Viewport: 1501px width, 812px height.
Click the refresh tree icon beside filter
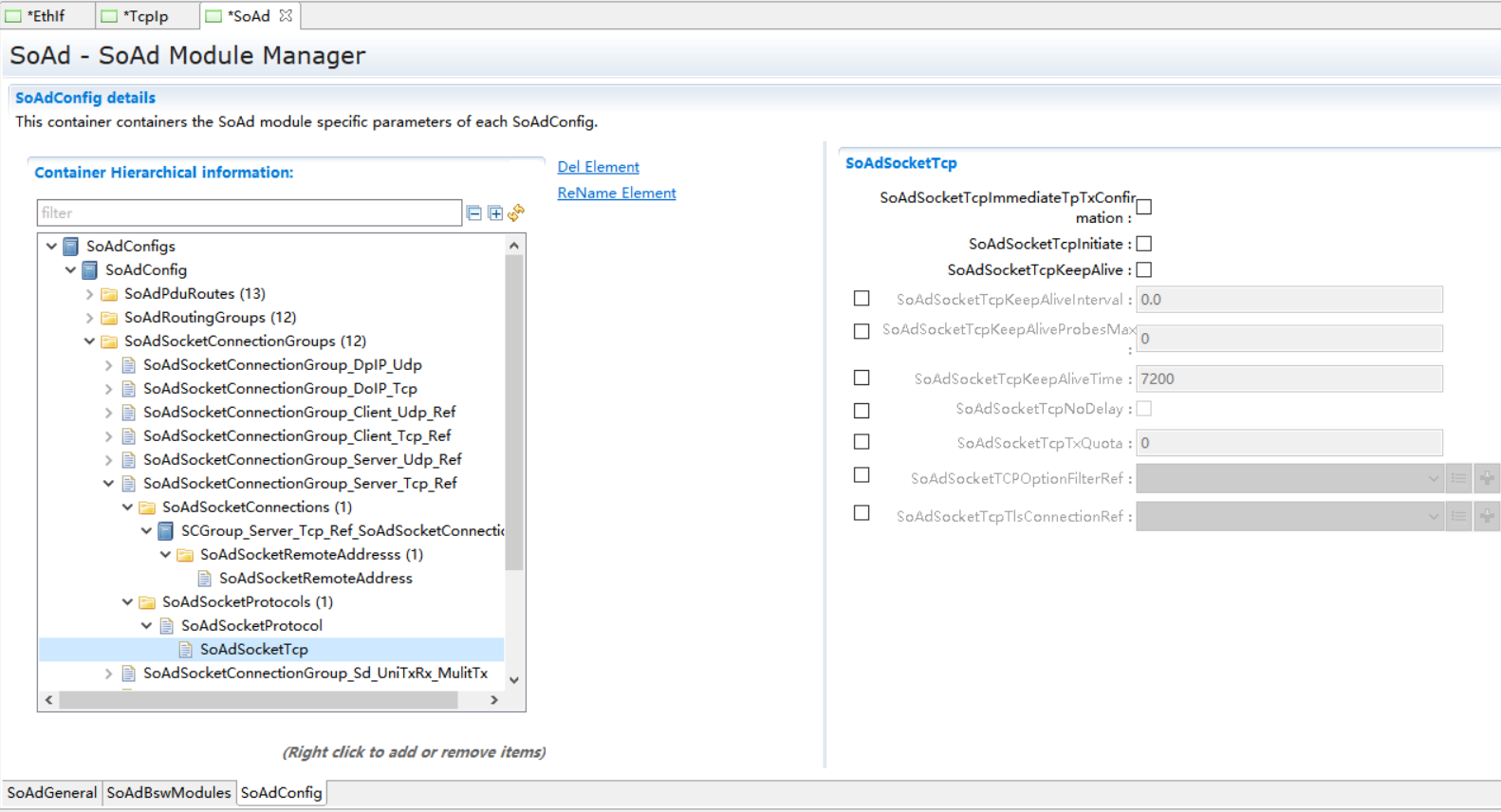click(x=516, y=213)
